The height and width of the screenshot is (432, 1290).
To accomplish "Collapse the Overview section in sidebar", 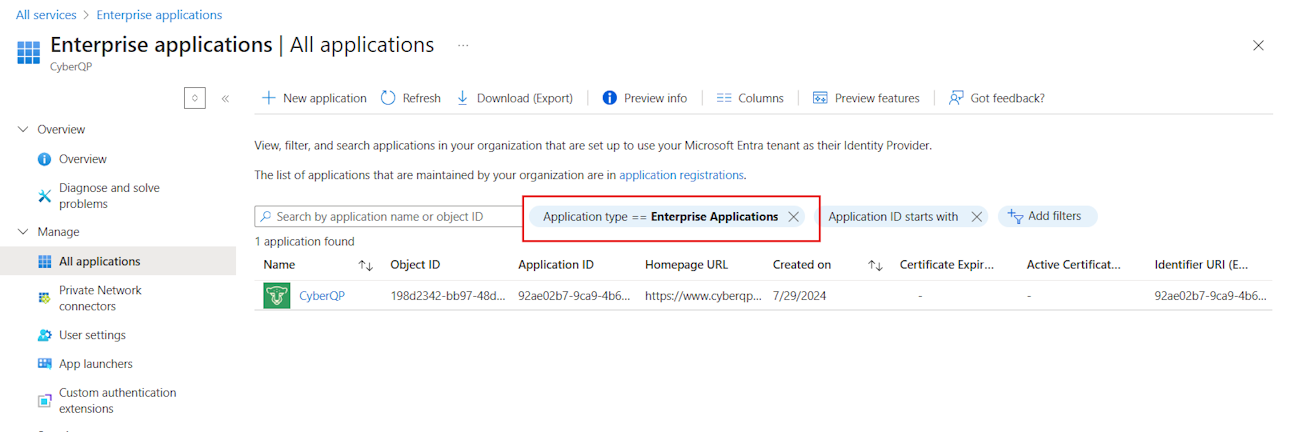I will point(24,130).
